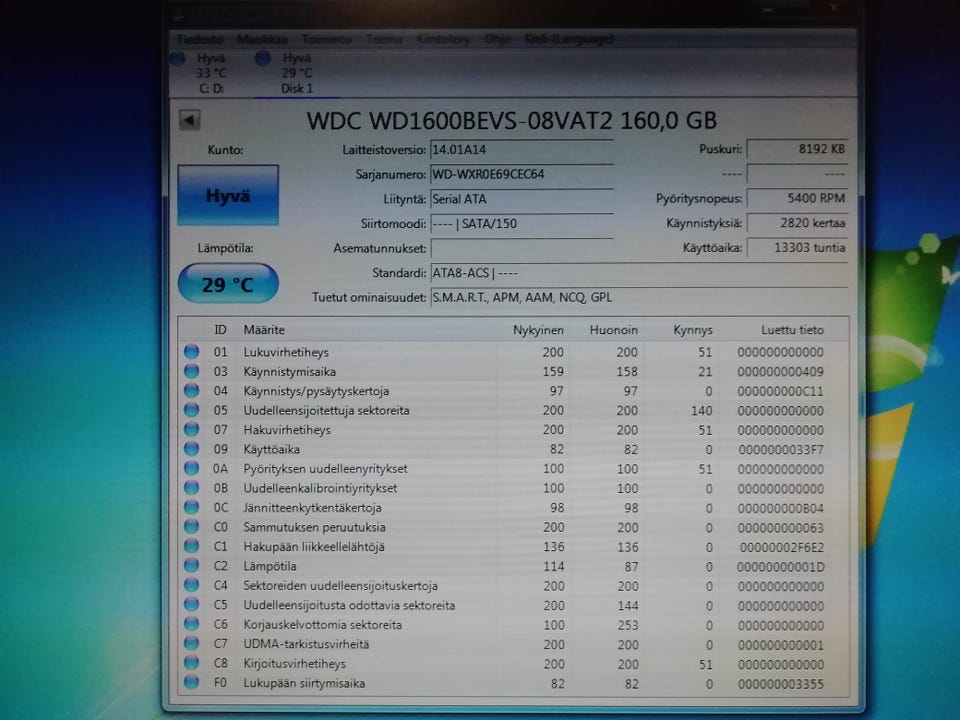This screenshot has width=960, height=720.
Task: Click the Liityntä field Serial ATA
Action: (x=522, y=199)
